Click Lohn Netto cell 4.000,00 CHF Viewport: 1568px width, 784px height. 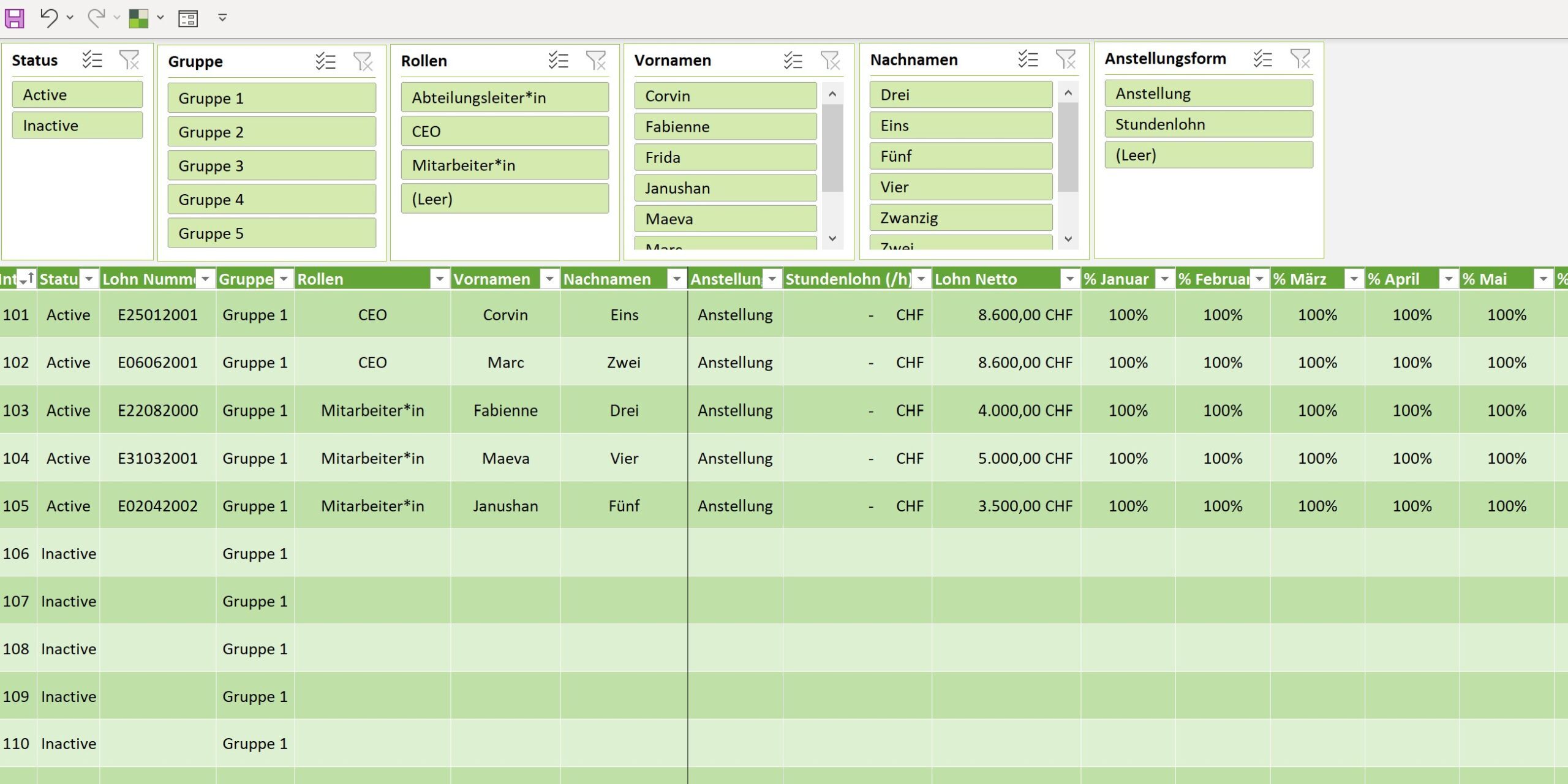coord(1025,410)
